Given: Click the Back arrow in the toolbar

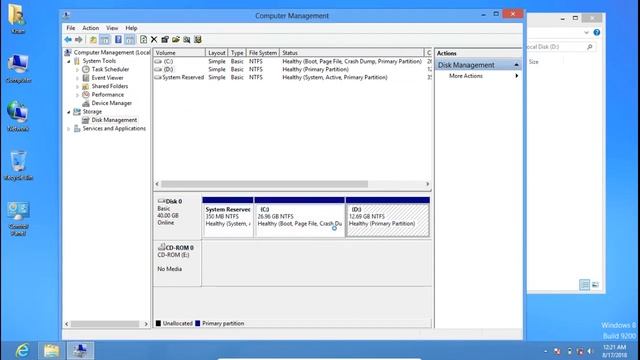Looking at the screenshot, I should click(x=68, y=40).
